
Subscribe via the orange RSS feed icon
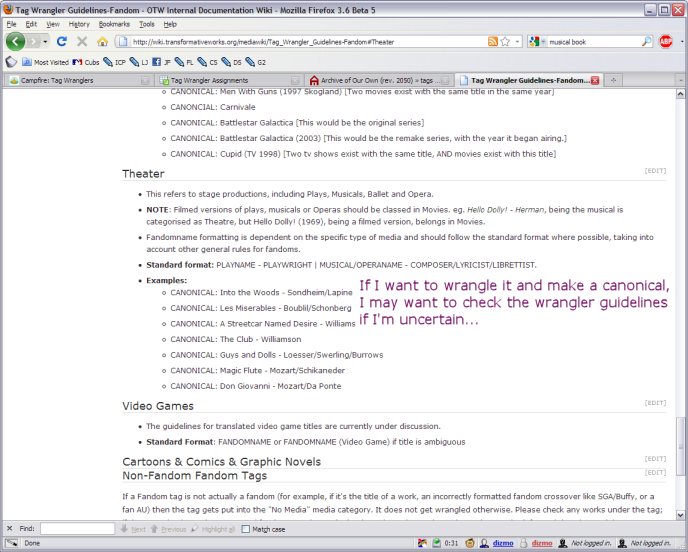[x=493, y=42]
